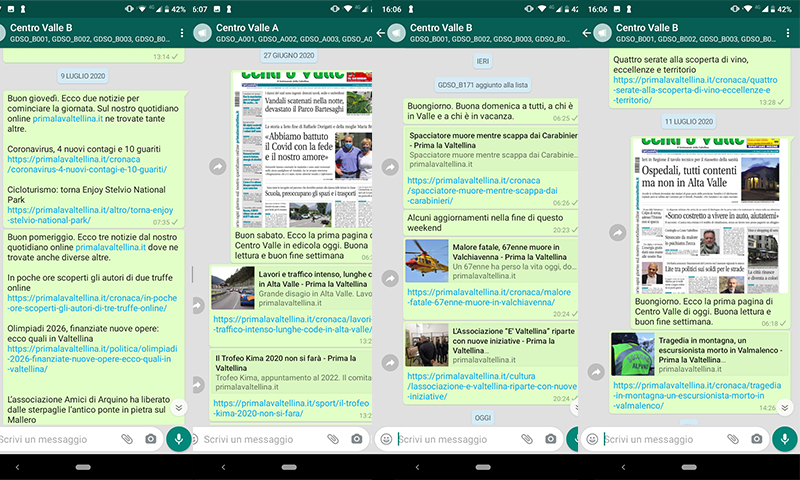
Task: Open the three-dot menu in the 11 LUGLIO 2020 chat
Action: [x=788, y=33]
